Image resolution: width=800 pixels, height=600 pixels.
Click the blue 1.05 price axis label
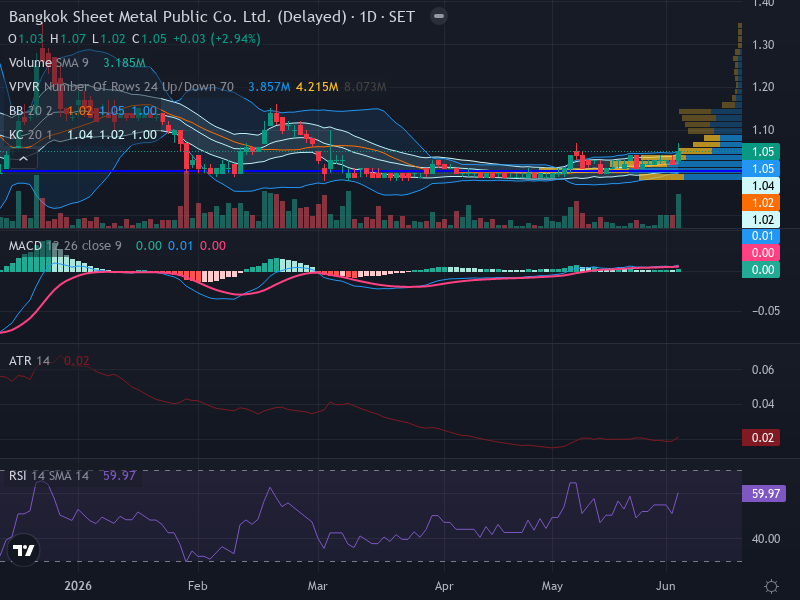coord(761,168)
